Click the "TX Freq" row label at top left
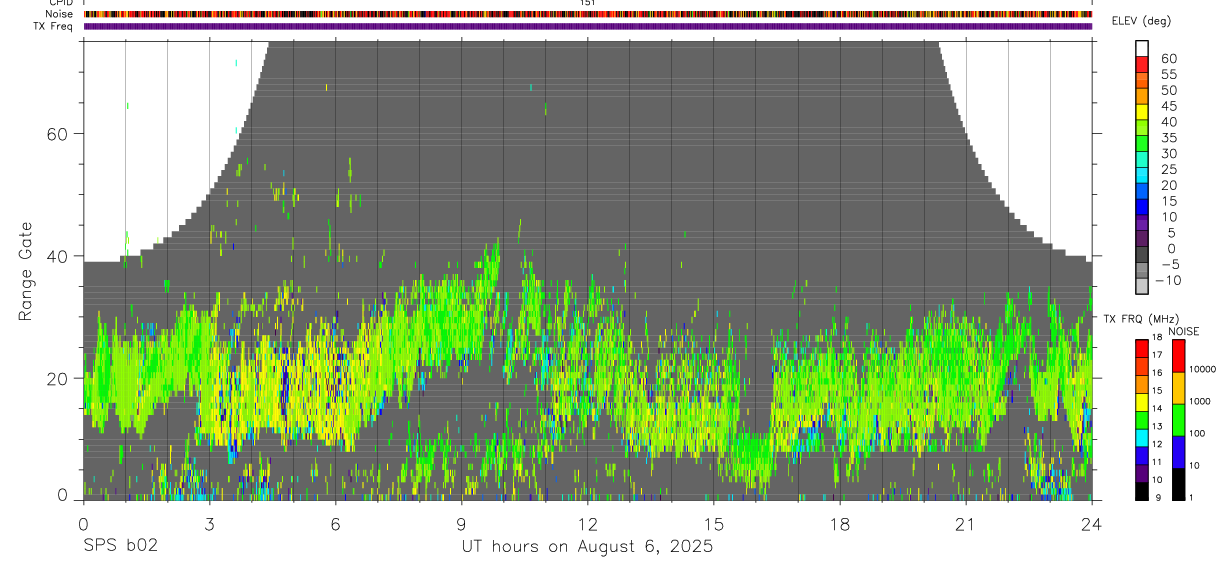This screenshot has height=567, width=1228. point(54,26)
